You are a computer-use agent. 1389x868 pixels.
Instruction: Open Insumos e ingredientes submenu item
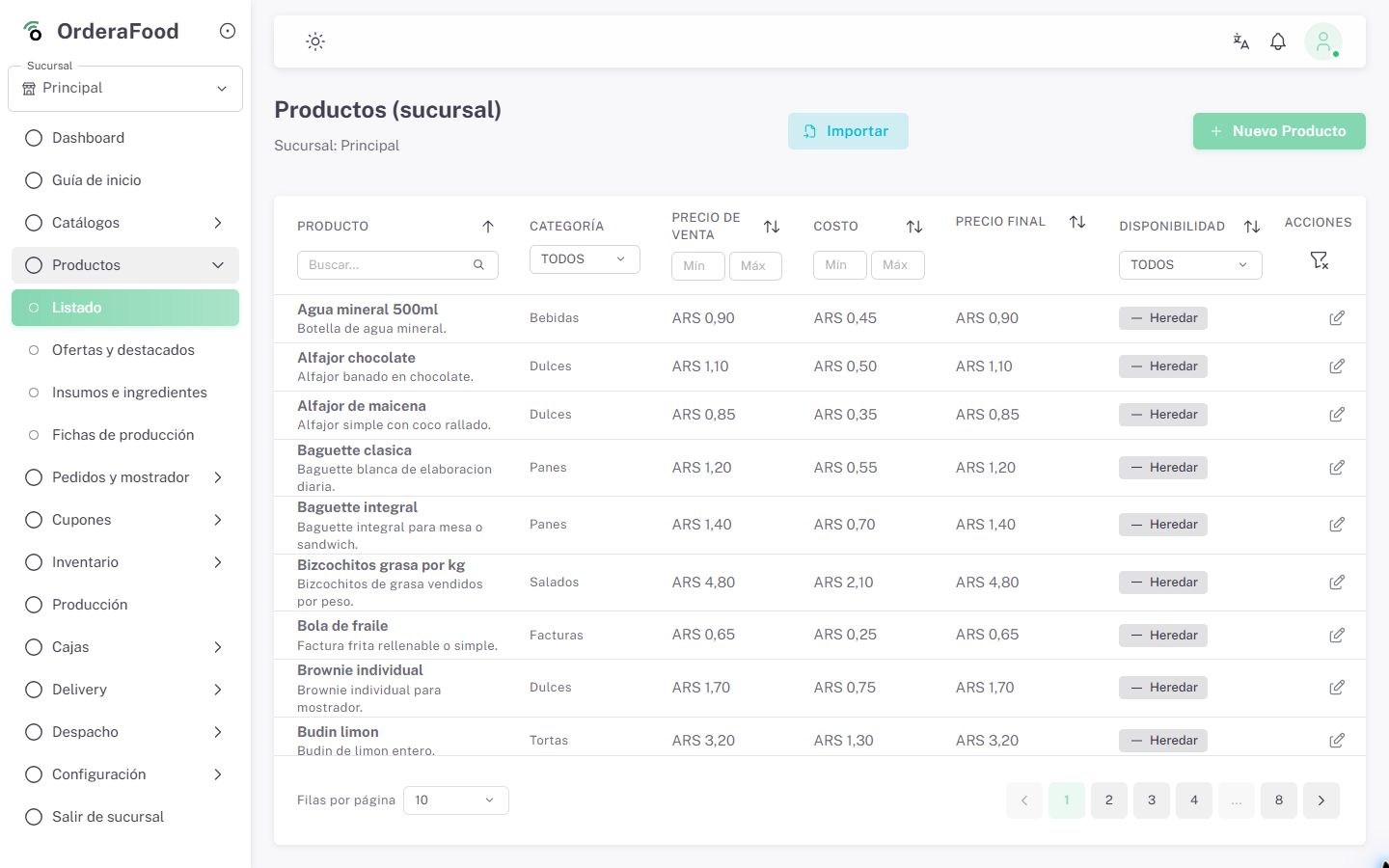[x=125, y=393]
